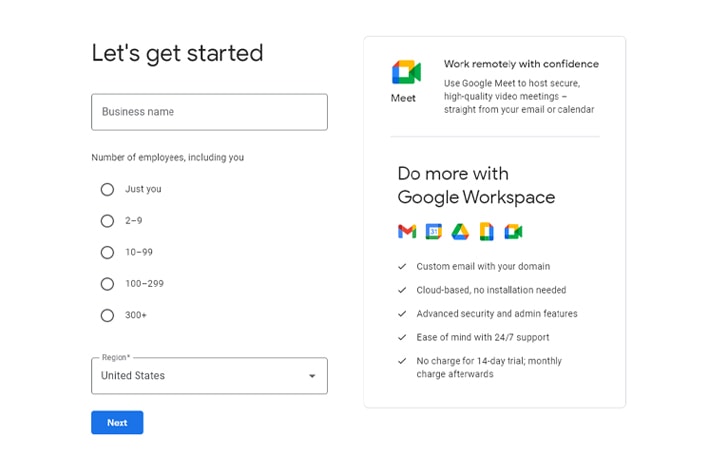Click United States in the Region field
This screenshot has width=725, height=458.
pos(133,375)
